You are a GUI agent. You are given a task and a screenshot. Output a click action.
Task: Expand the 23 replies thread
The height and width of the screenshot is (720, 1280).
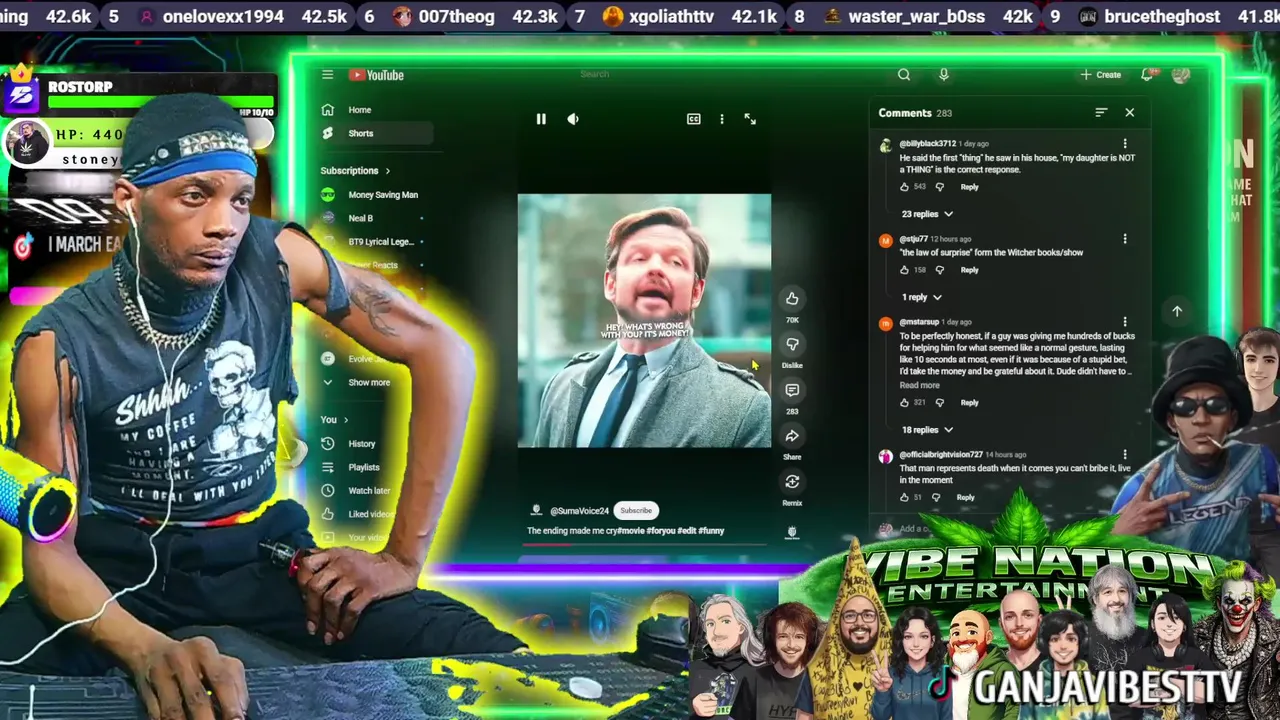(927, 214)
